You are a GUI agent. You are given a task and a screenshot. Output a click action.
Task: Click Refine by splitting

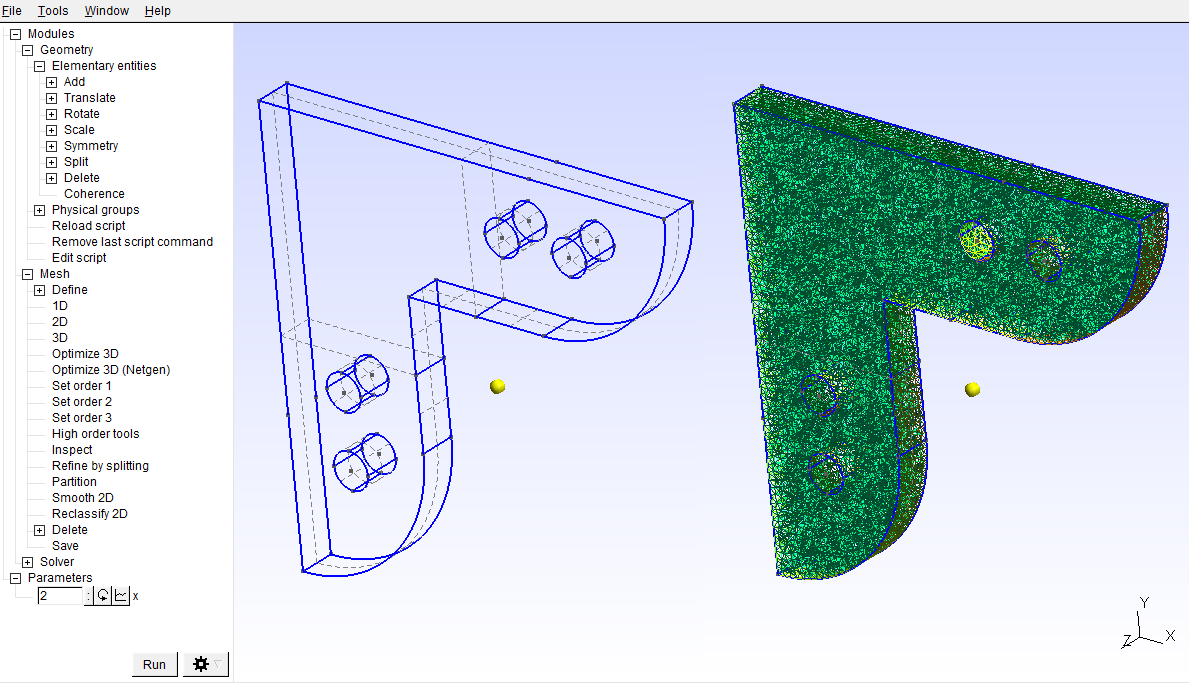point(100,466)
